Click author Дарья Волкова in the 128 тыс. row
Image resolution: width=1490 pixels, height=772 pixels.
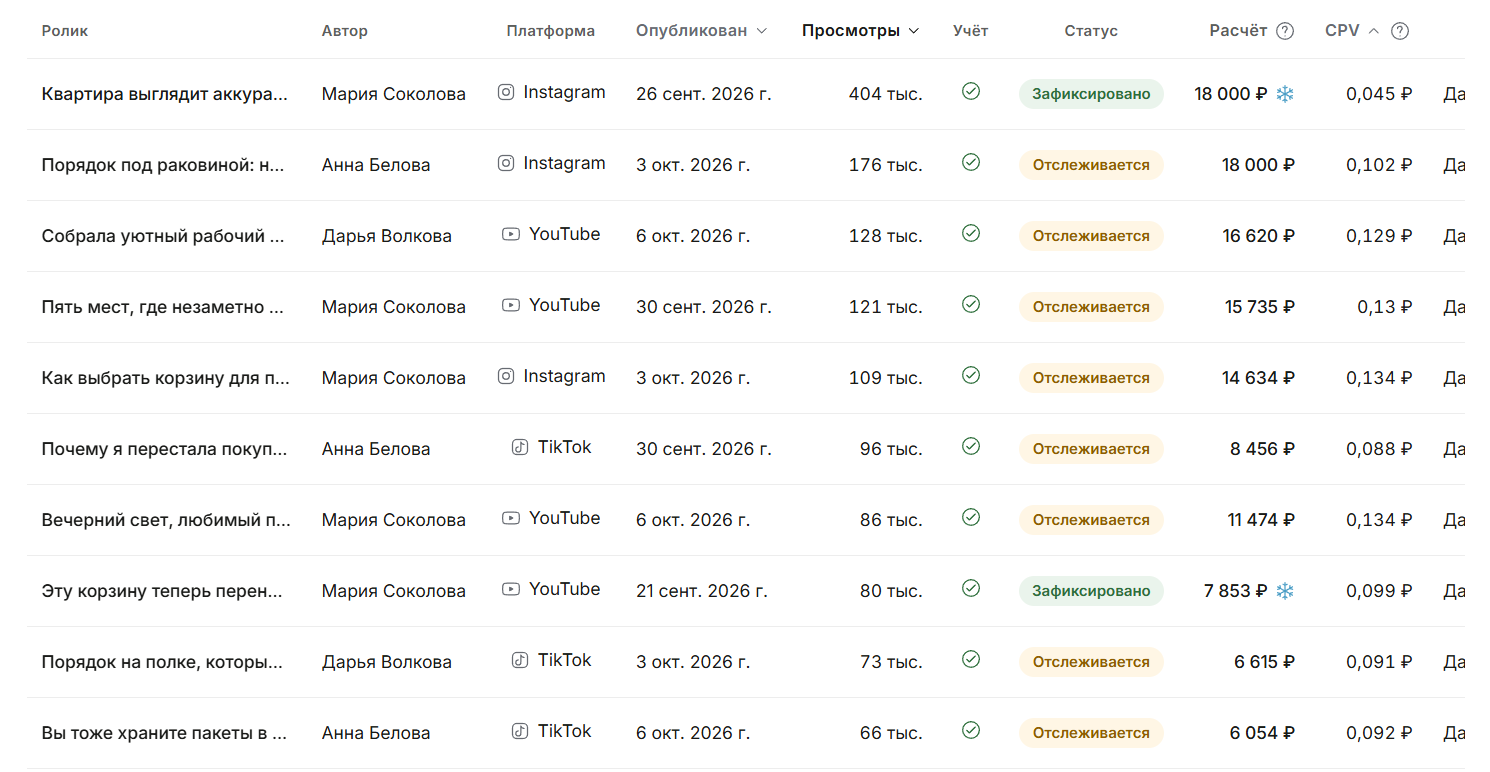(387, 236)
